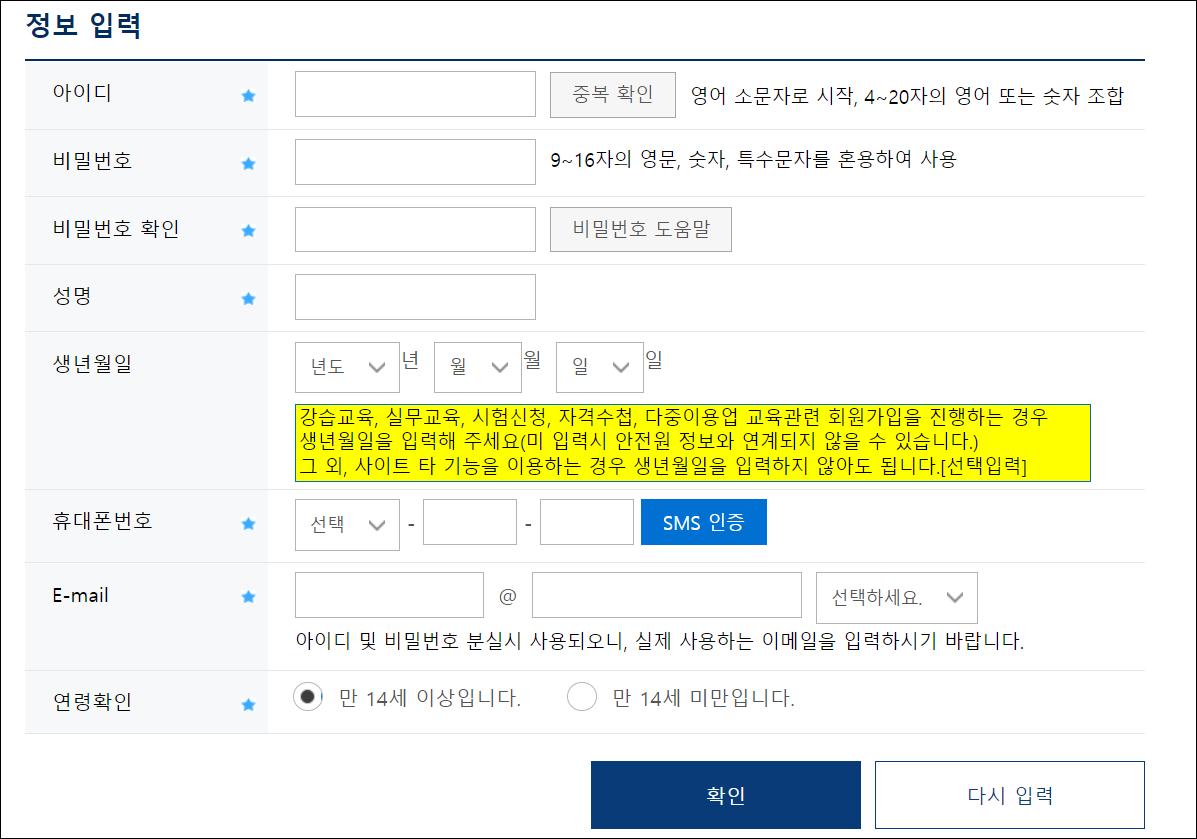Image resolution: width=1197 pixels, height=839 pixels.
Task: Expand the 일 birth day dropdown
Action: (599, 367)
